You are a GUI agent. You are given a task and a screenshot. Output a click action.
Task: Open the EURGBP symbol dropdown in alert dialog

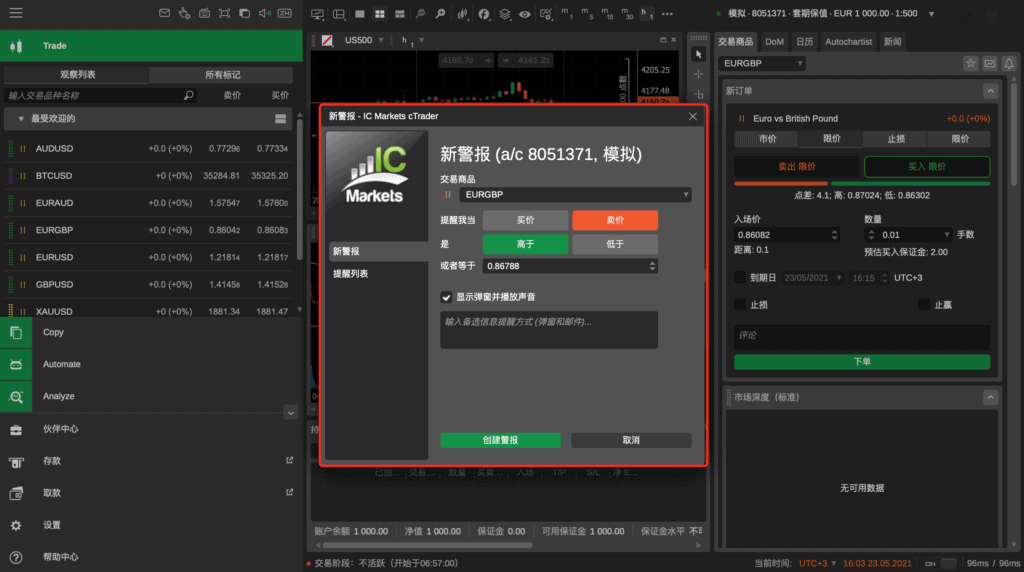(575, 195)
